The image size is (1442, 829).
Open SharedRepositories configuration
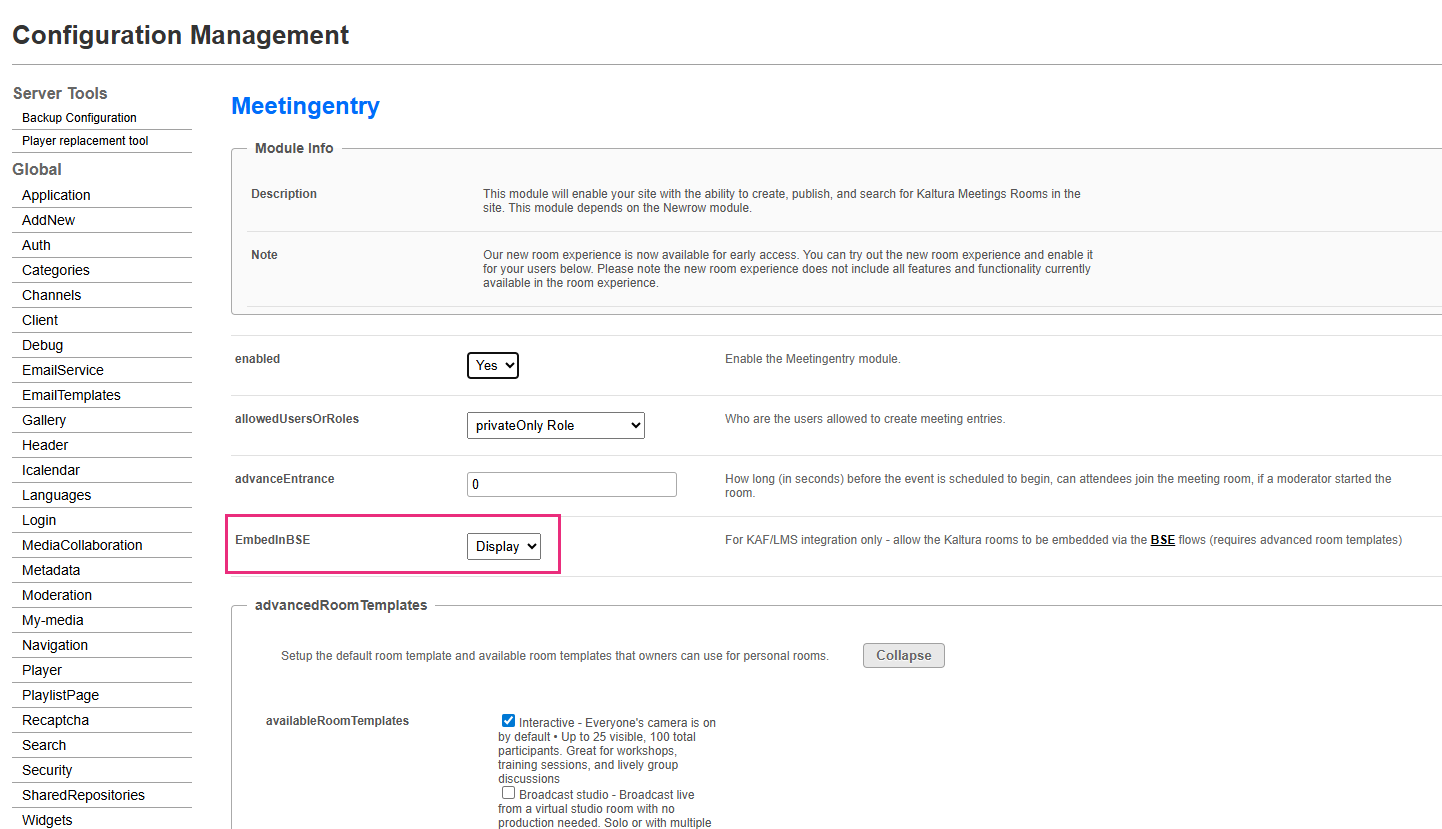pyautogui.click(x=83, y=795)
